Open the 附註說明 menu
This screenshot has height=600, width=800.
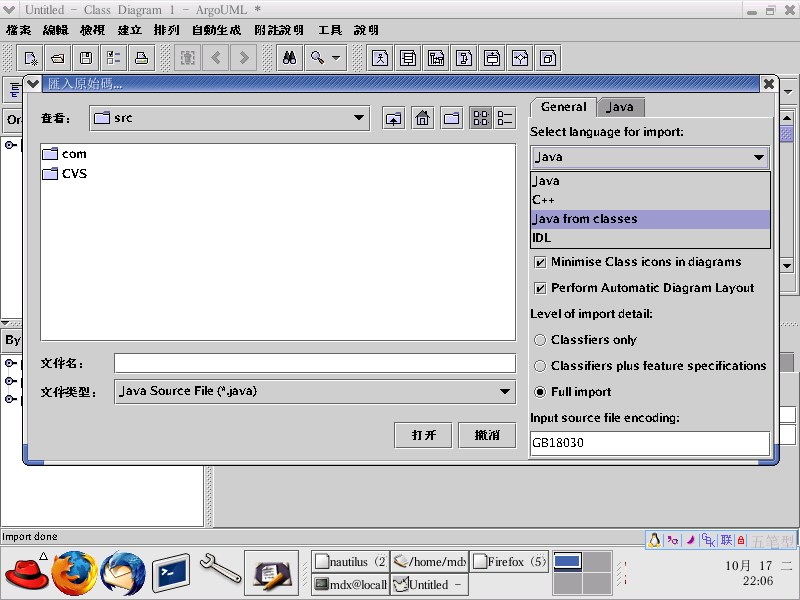[x=279, y=30]
